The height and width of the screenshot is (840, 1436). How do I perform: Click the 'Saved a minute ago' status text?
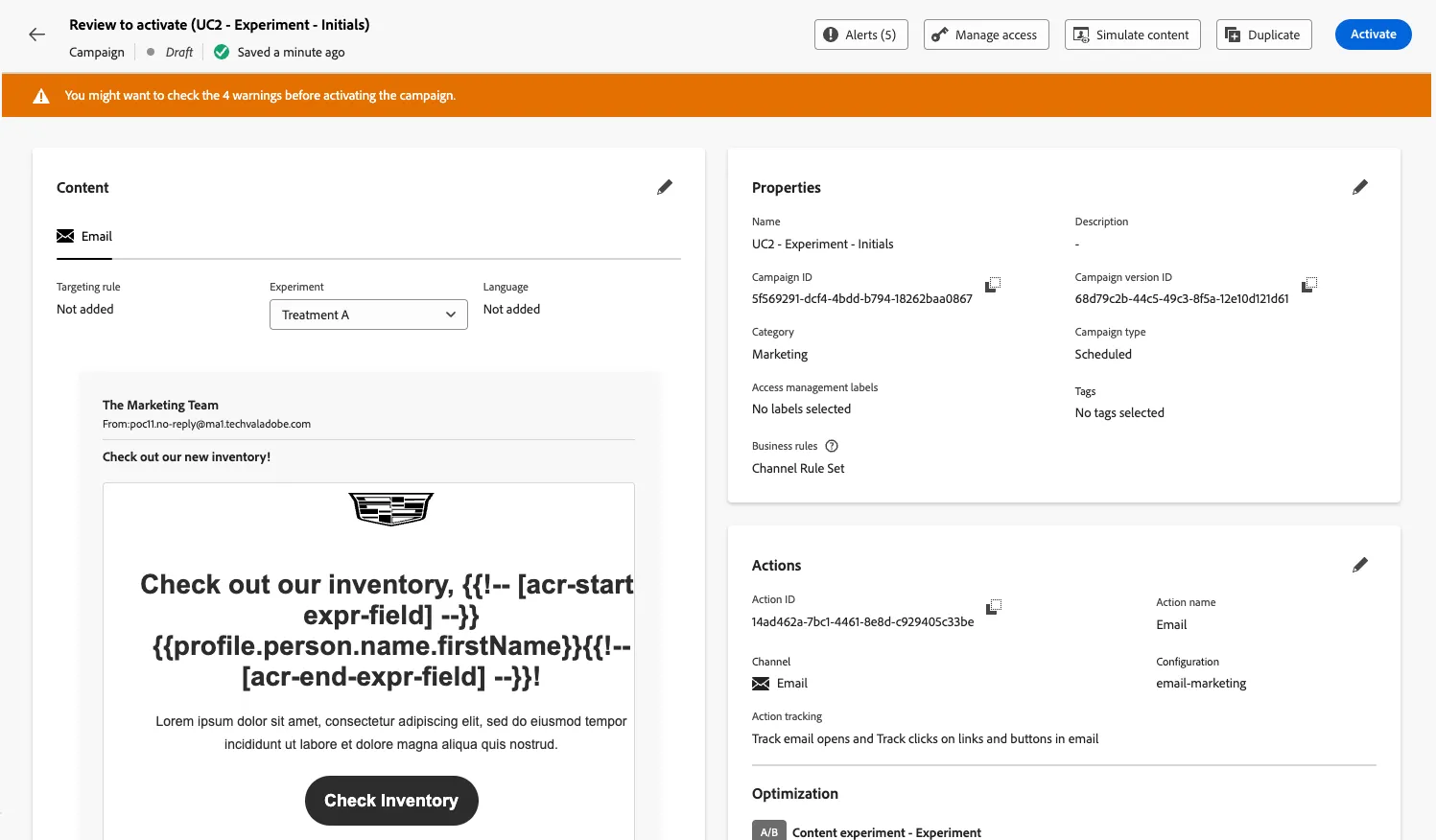[292, 53]
